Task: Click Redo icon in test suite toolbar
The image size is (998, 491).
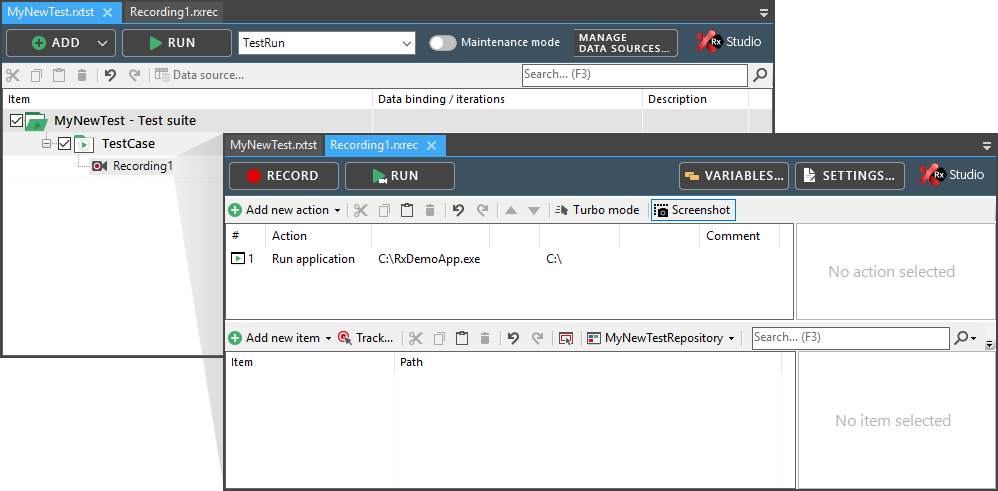Action: pyautogui.click(x=134, y=75)
